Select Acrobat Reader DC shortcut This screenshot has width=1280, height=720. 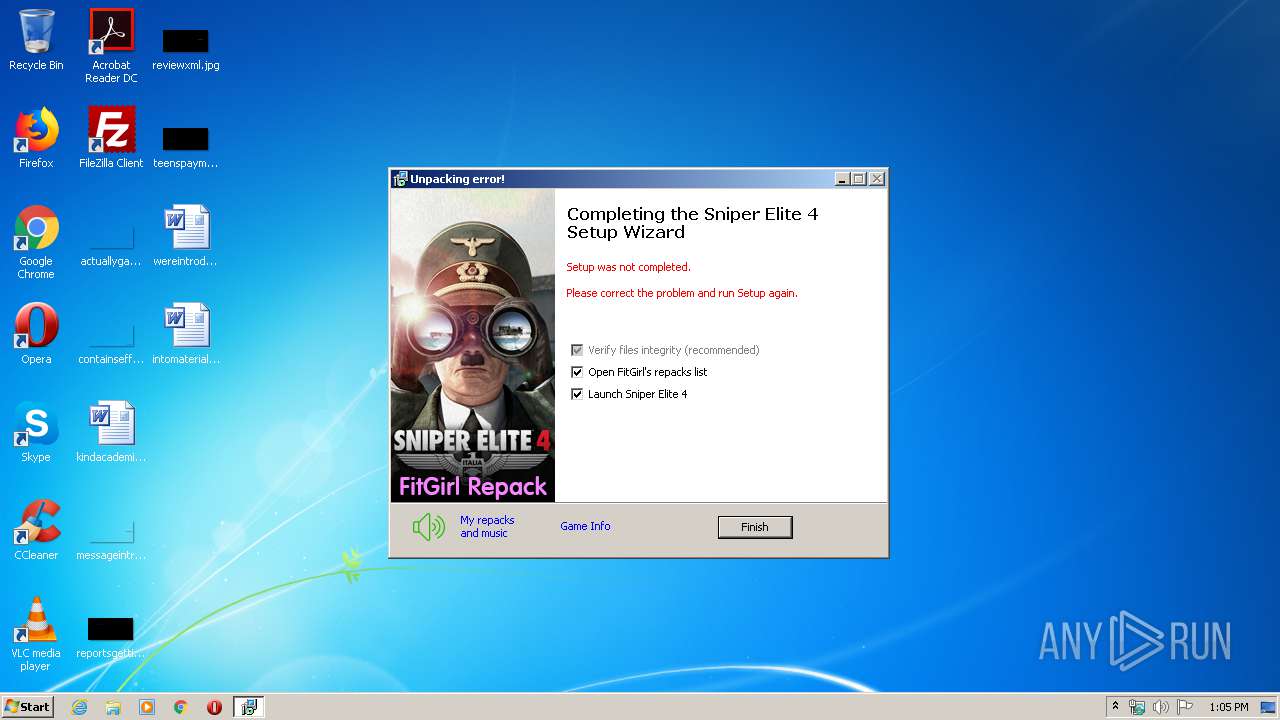(111, 46)
